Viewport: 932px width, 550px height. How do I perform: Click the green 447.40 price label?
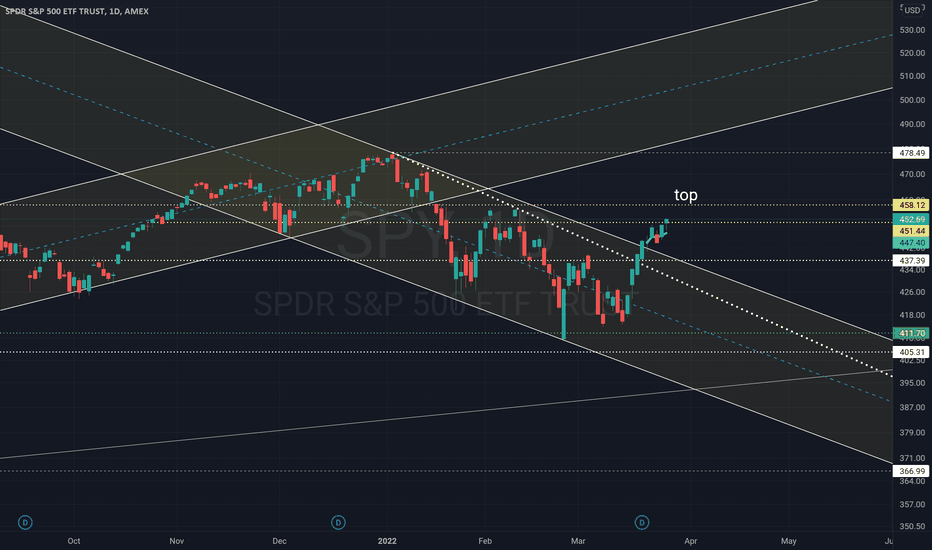coord(912,243)
